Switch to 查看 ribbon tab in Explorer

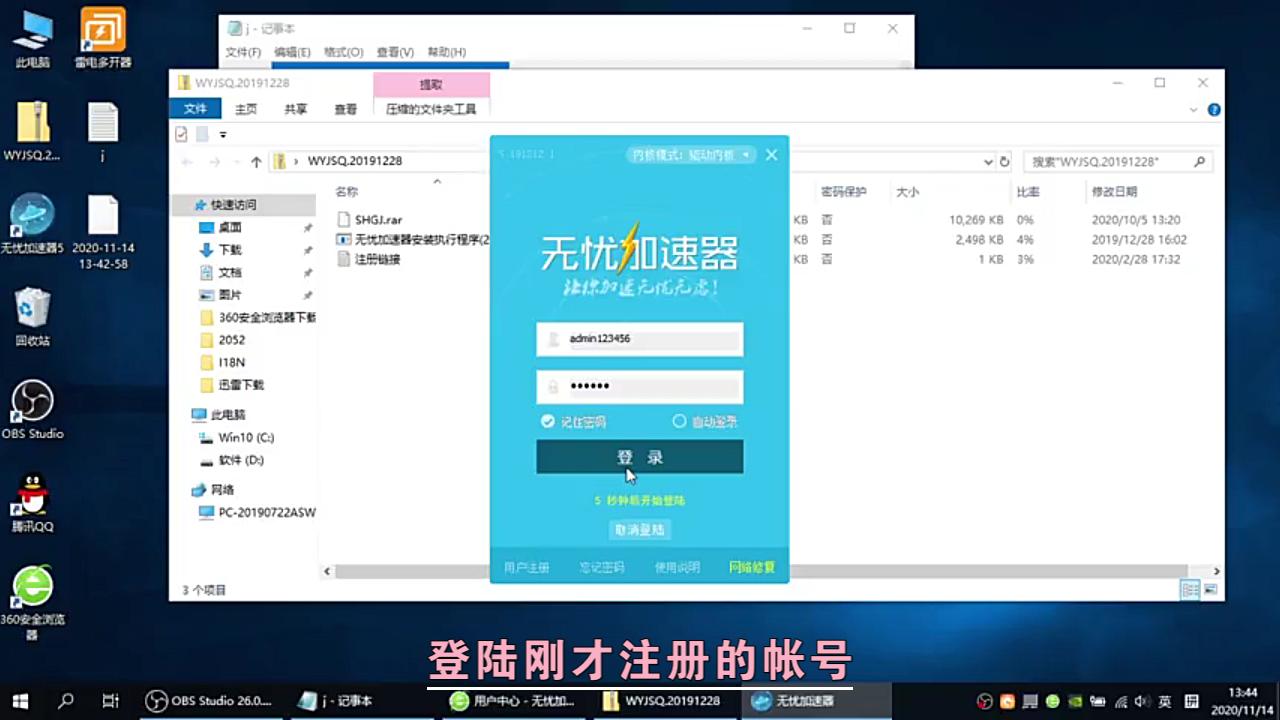click(346, 109)
